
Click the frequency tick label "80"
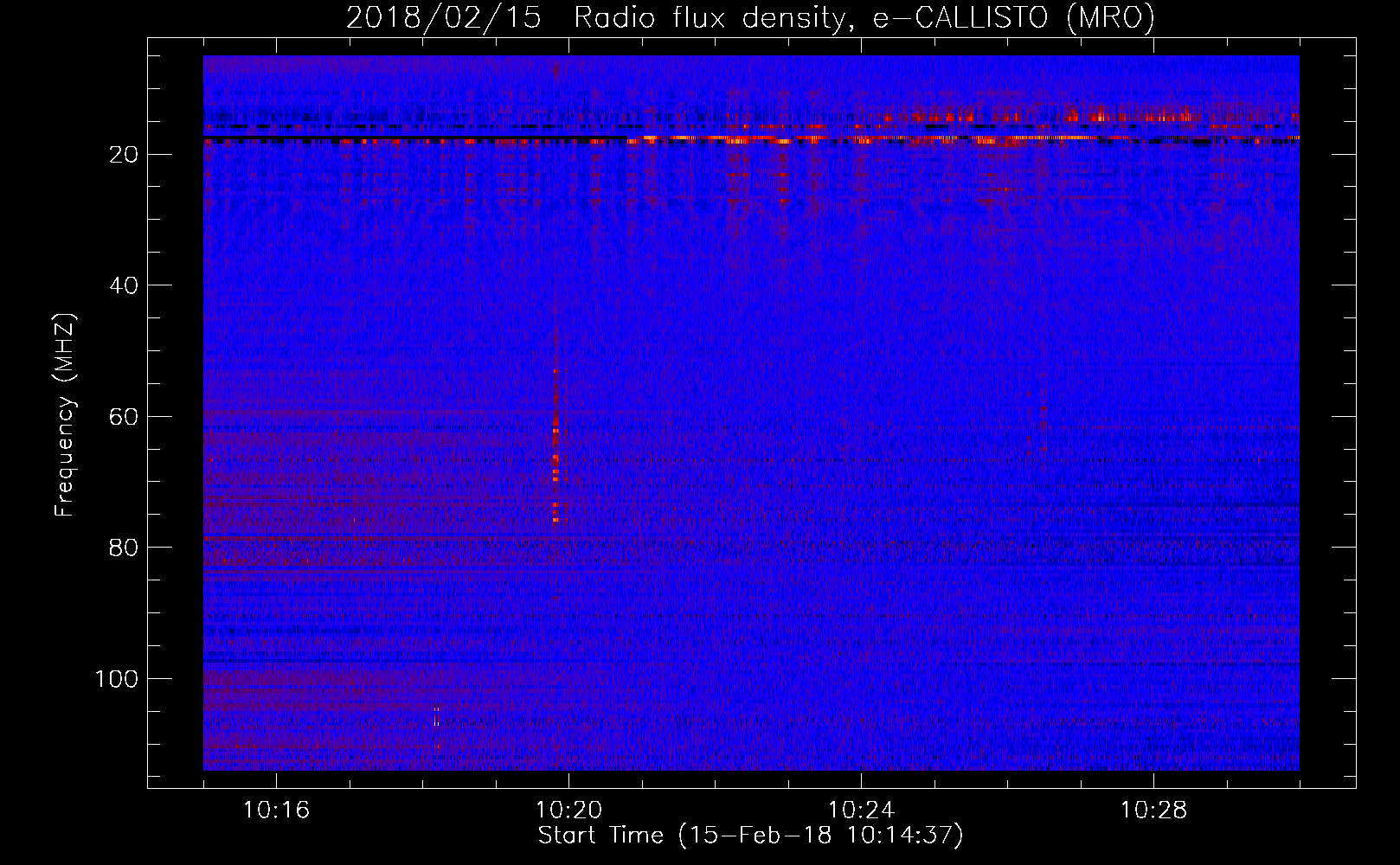[x=125, y=548]
